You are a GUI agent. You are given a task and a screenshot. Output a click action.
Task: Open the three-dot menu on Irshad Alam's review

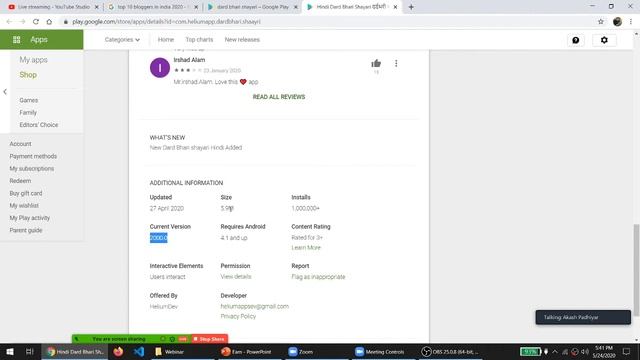click(x=396, y=63)
